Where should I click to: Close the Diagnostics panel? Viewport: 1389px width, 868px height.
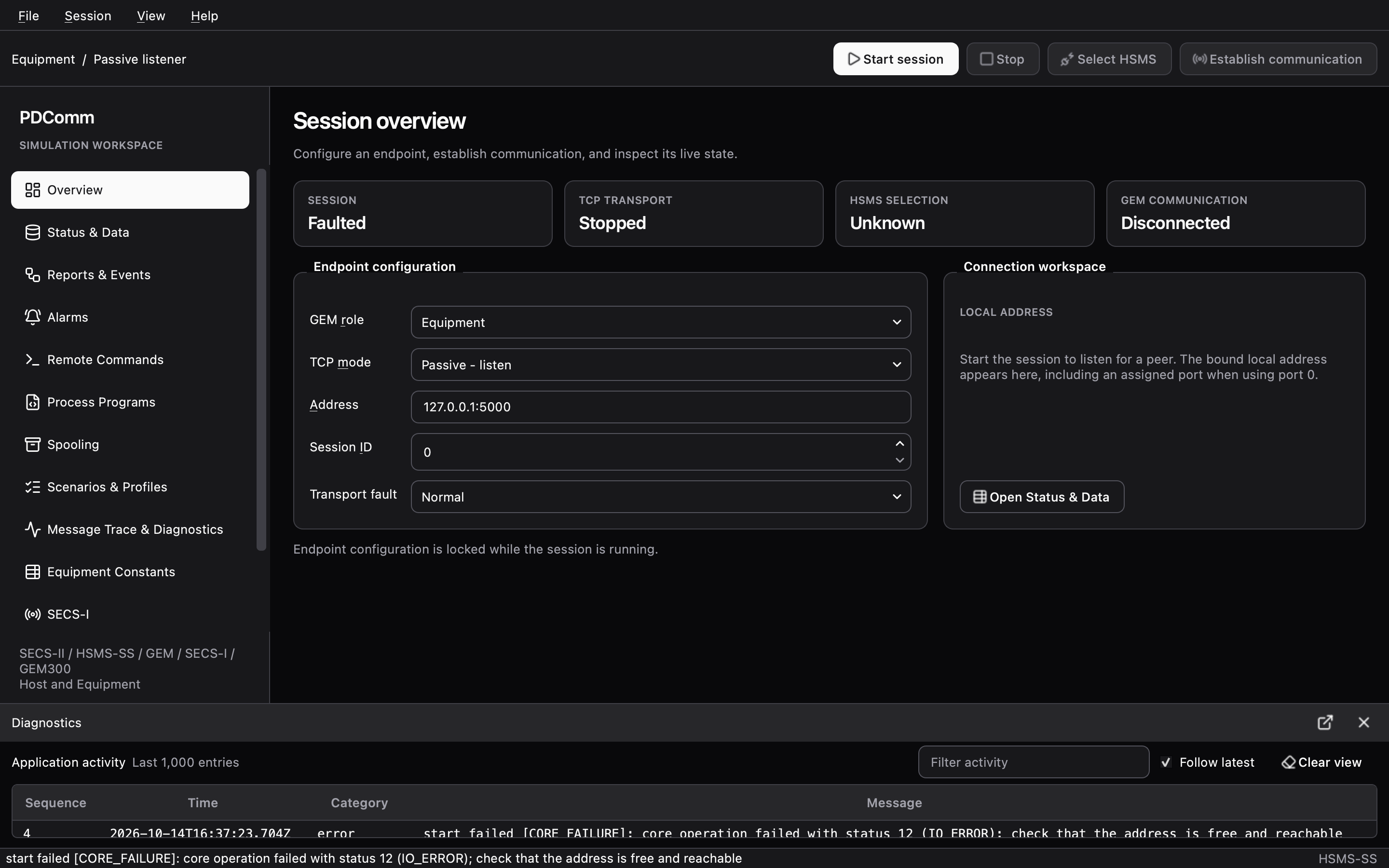pos(1364,723)
